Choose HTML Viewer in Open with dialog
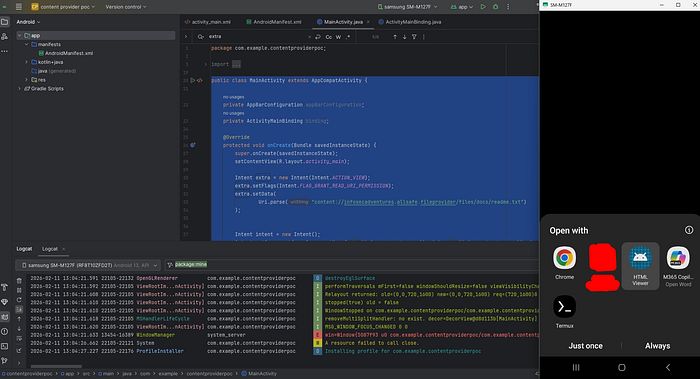Viewport: 700px width, 379px height. coord(640,266)
